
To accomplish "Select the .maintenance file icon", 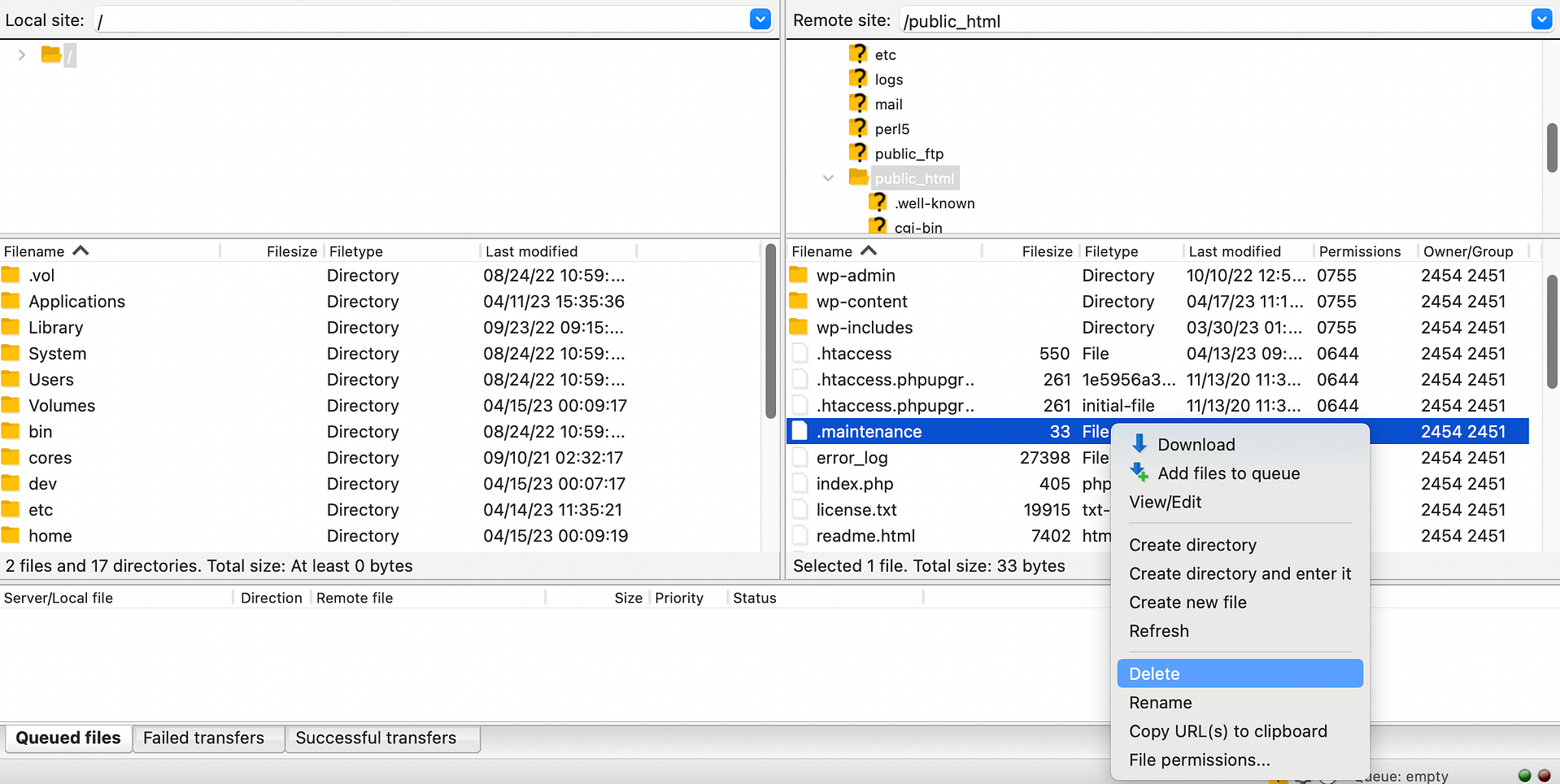I will (800, 431).
